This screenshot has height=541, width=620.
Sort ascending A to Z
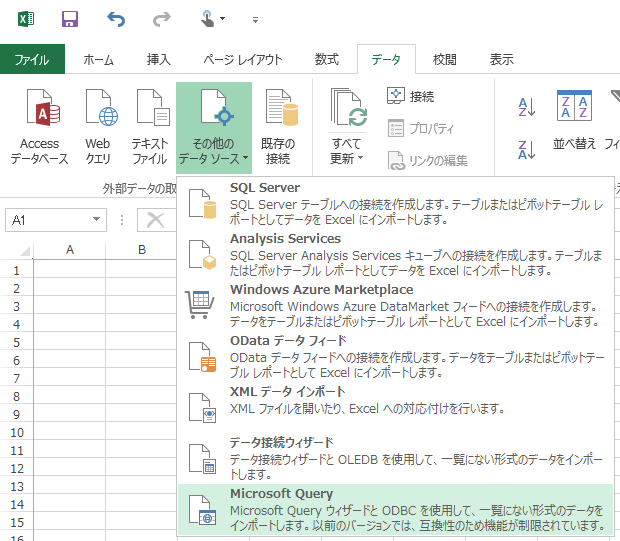[527, 107]
